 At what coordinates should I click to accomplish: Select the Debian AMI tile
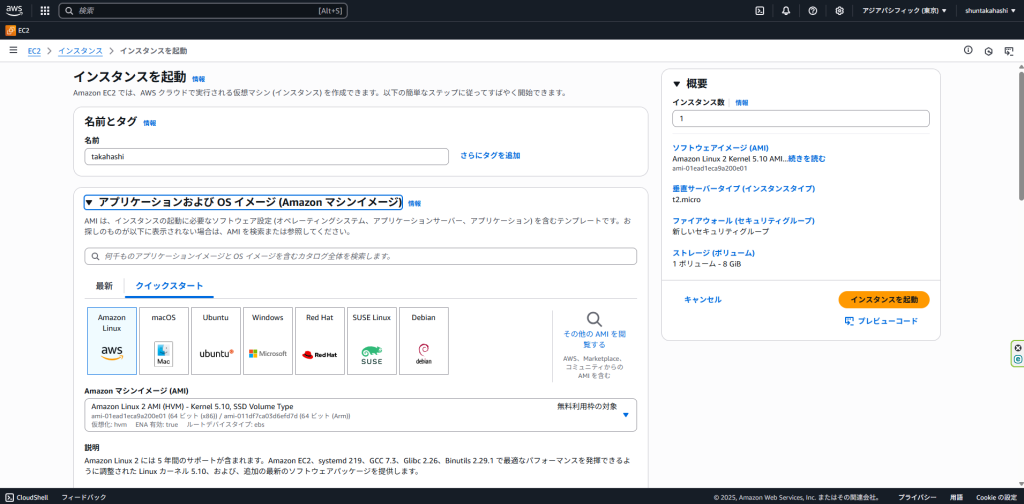pyautogui.click(x=424, y=341)
